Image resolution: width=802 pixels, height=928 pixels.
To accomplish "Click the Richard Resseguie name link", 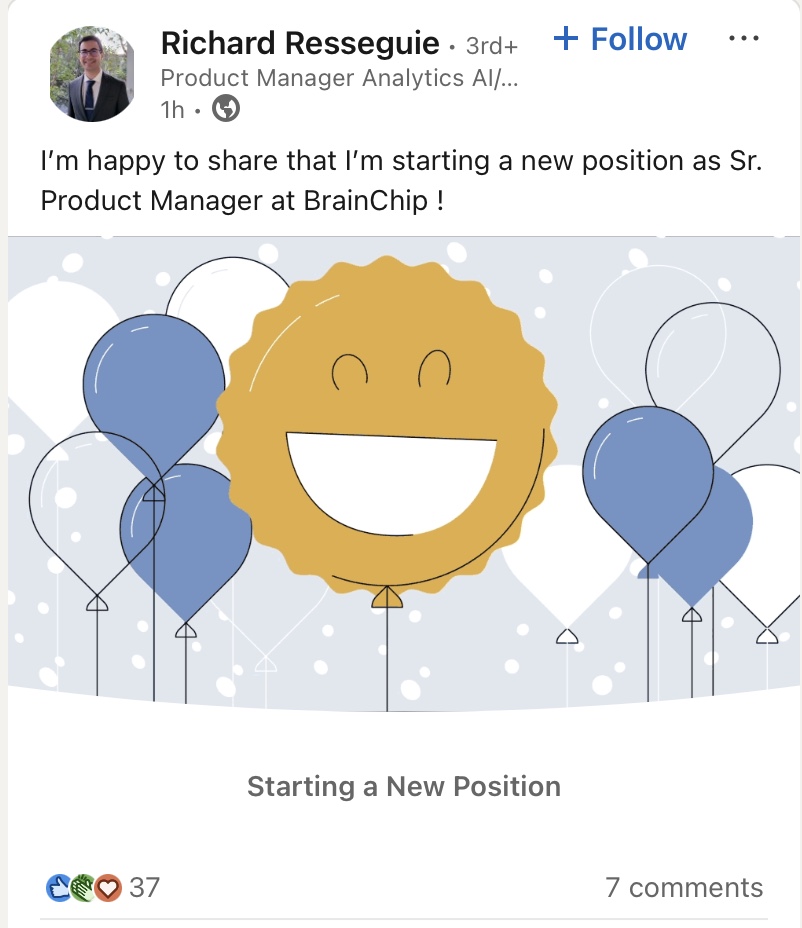I will [300, 43].
